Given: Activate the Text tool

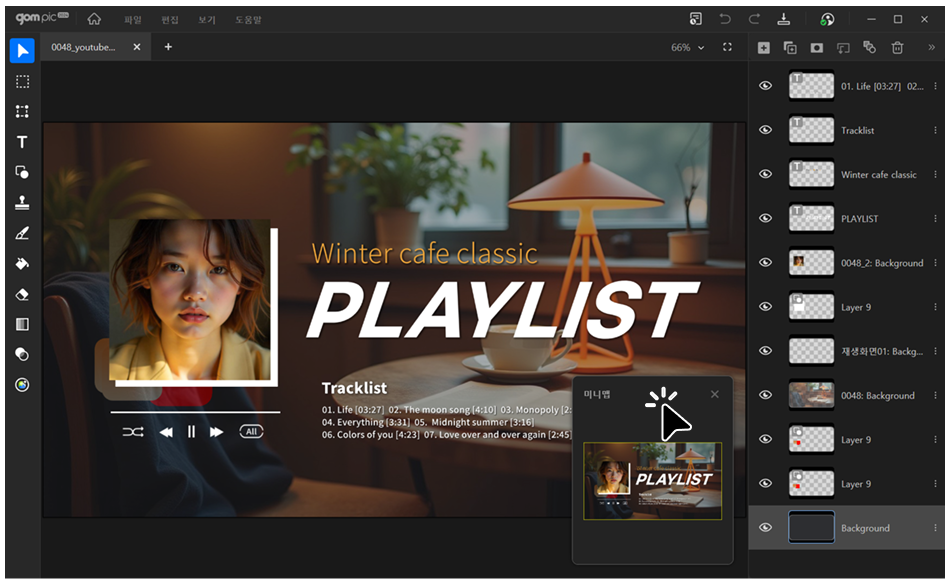Looking at the screenshot, I should tap(22, 142).
